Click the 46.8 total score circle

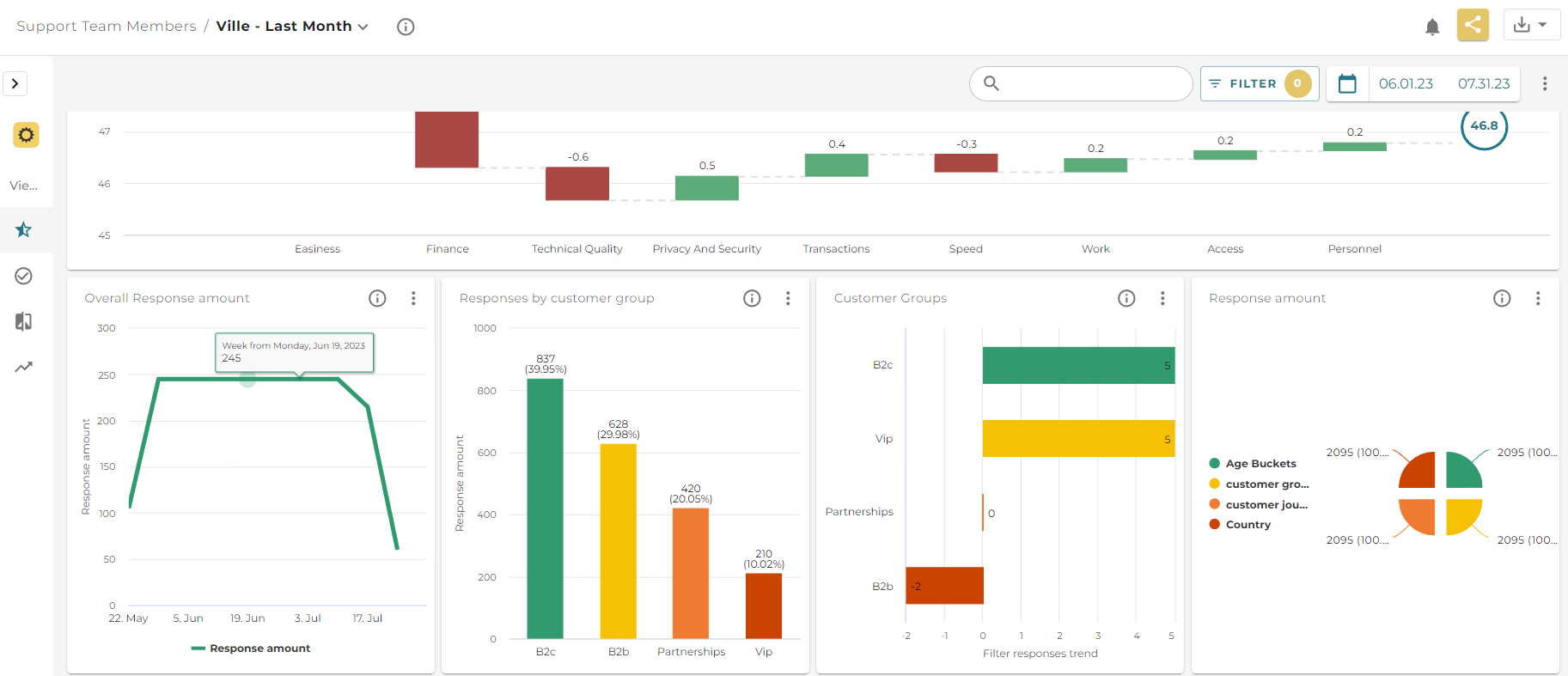click(x=1484, y=126)
